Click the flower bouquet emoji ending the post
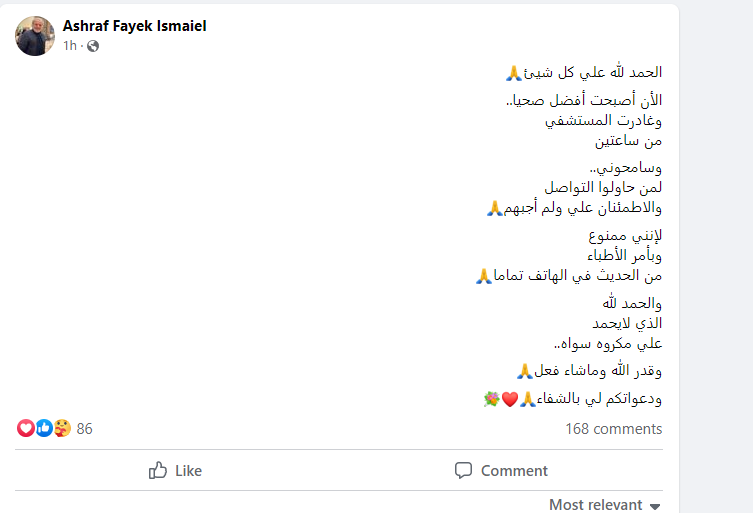 tap(492, 399)
